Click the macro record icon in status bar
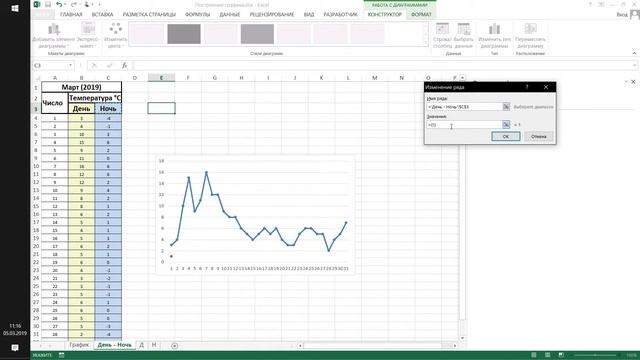640x360 pixels. click(x=62, y=355)
